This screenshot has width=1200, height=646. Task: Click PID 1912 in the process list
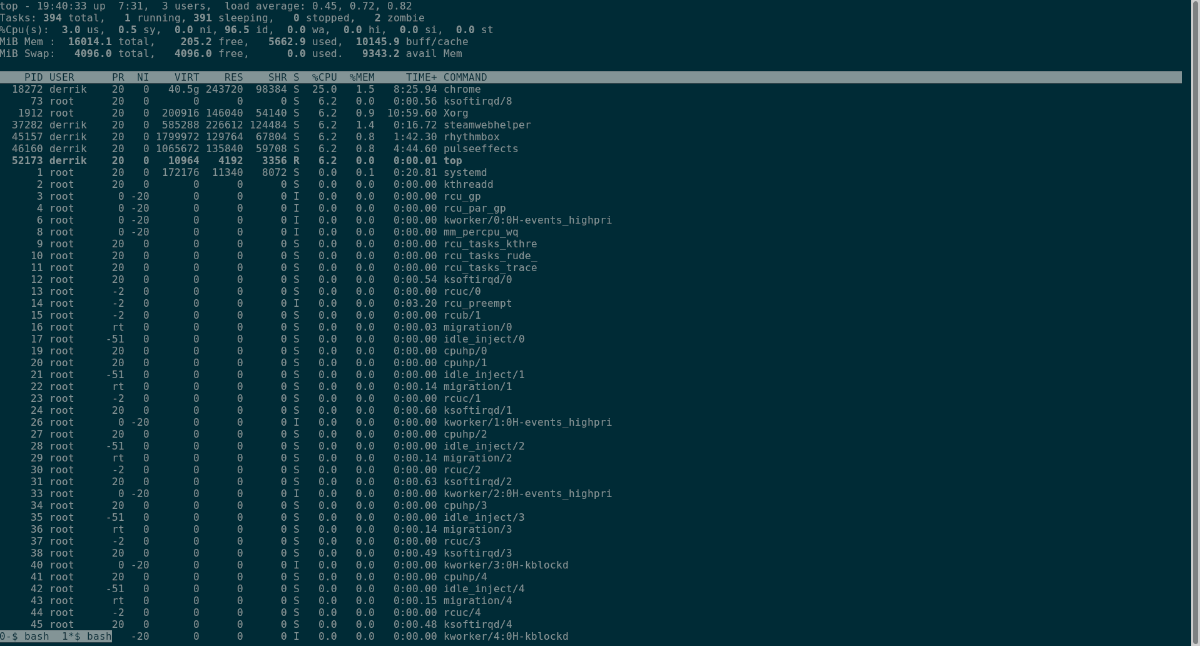point(30,113)
